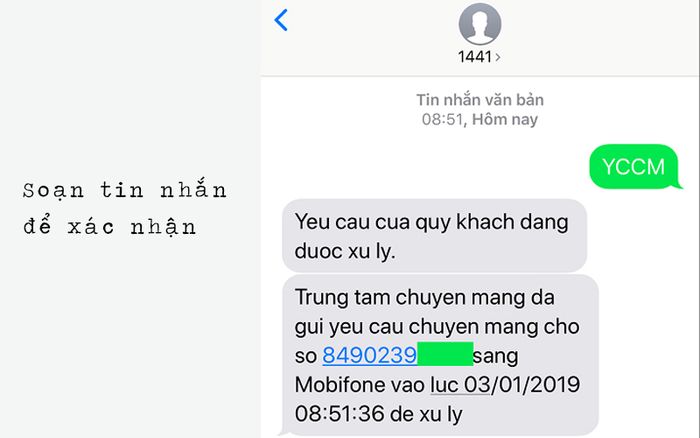Click the time '08:51:36' in the message
Screen dimensions: 700x438
click(339, 414)
